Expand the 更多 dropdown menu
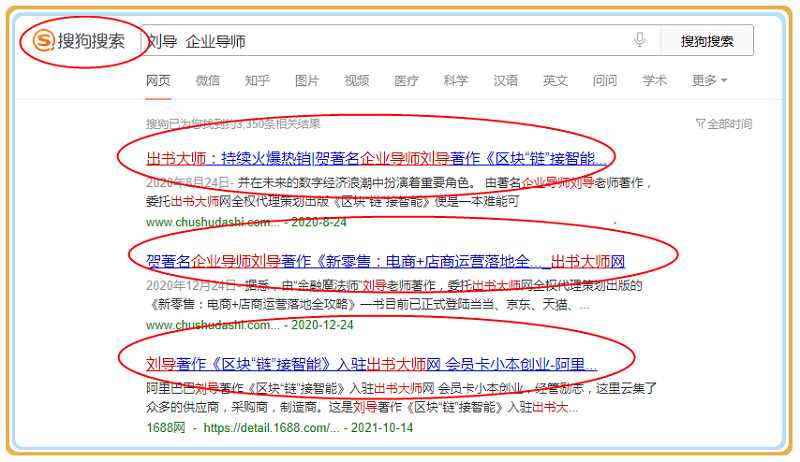 709,80
